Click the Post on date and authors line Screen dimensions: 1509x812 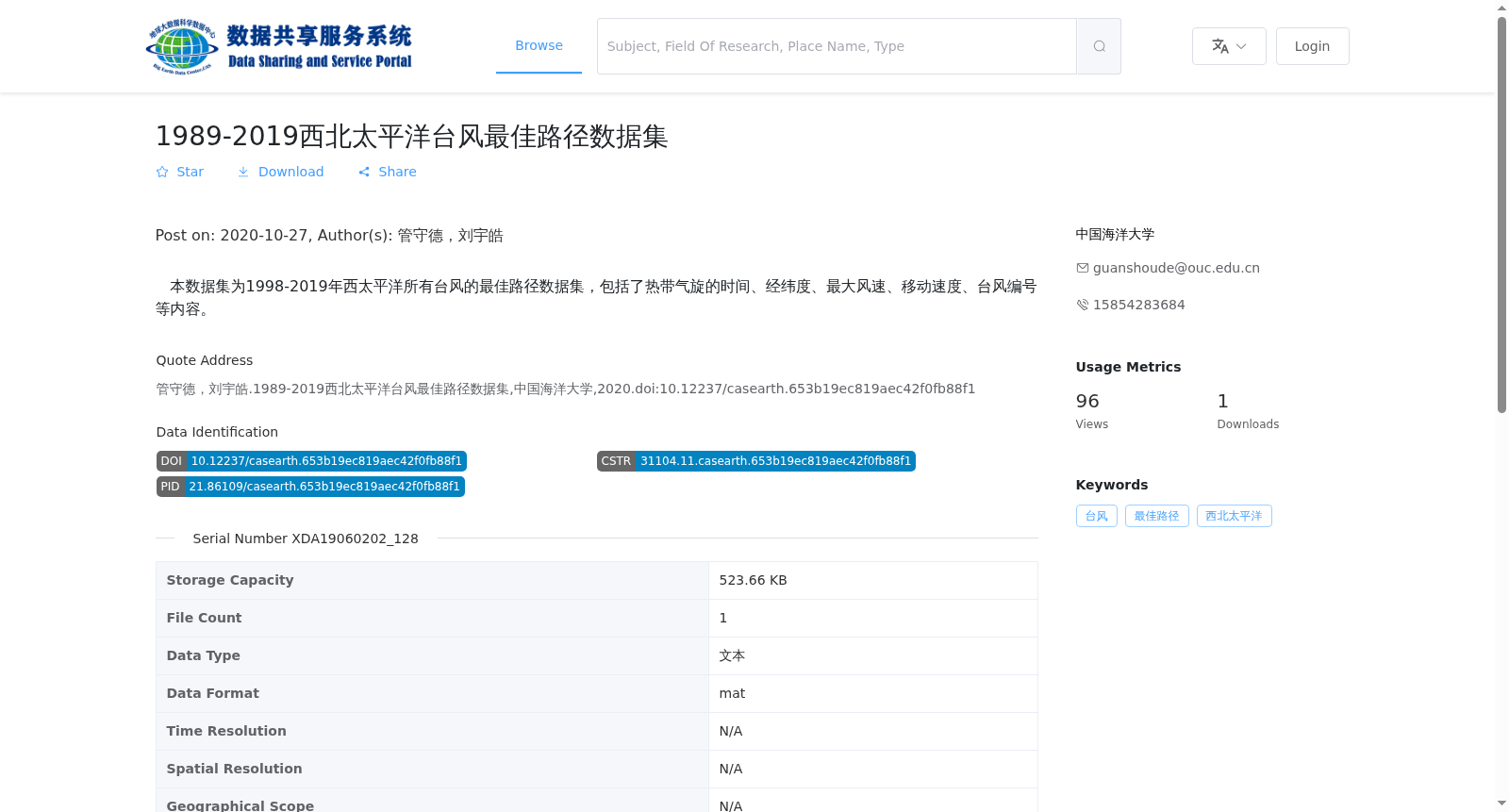tap(329, 236)
